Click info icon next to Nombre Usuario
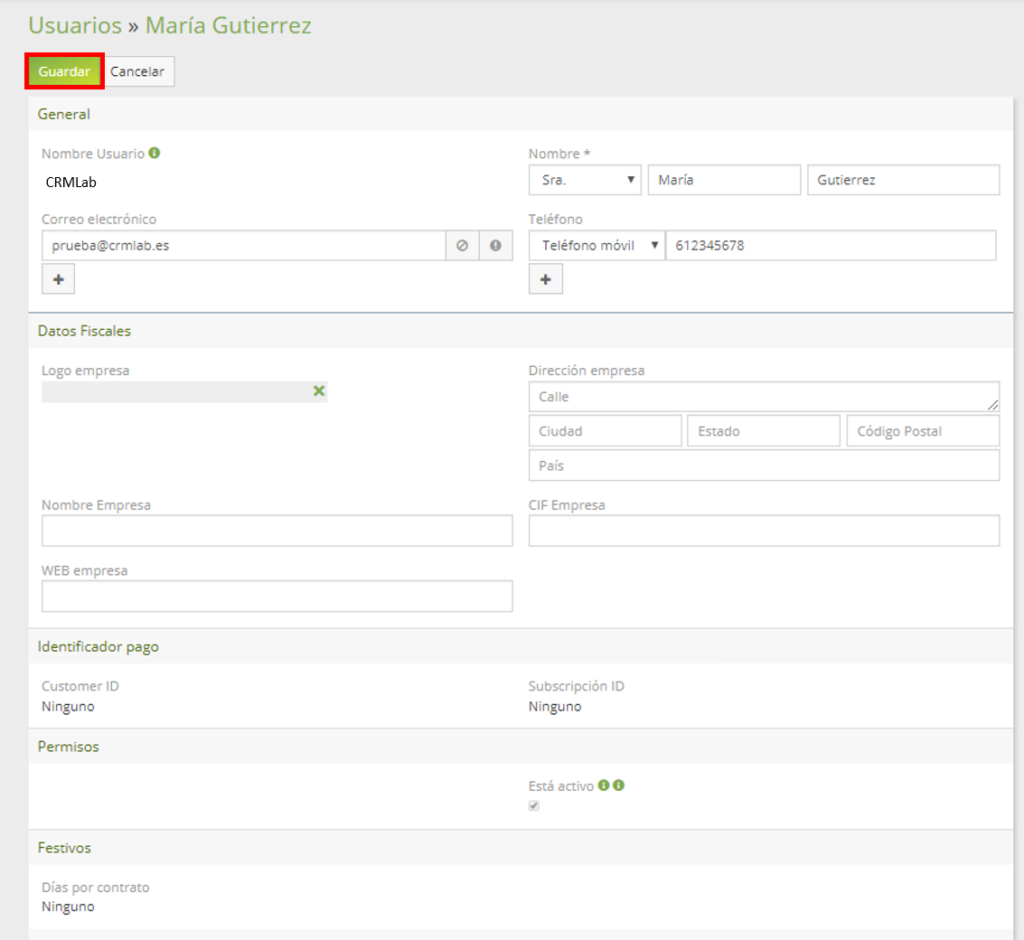 coord(154,153)
